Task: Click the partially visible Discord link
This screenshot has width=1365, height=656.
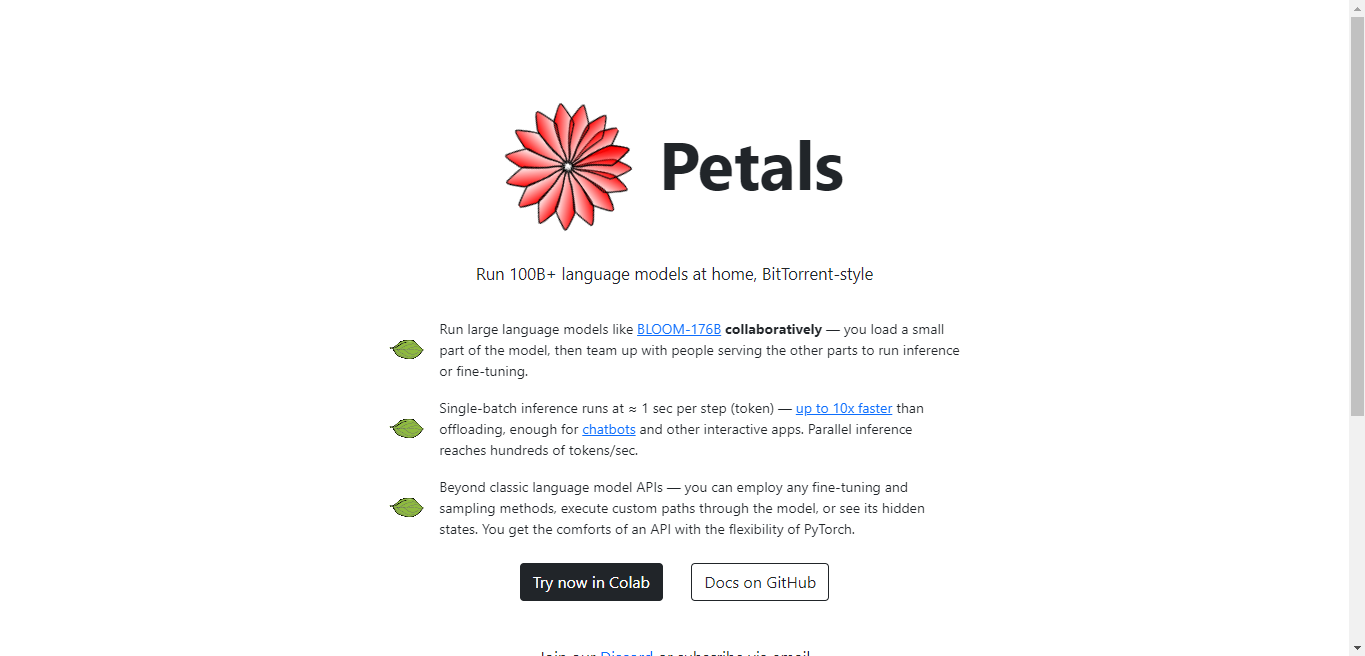Action: click(626, 653)
